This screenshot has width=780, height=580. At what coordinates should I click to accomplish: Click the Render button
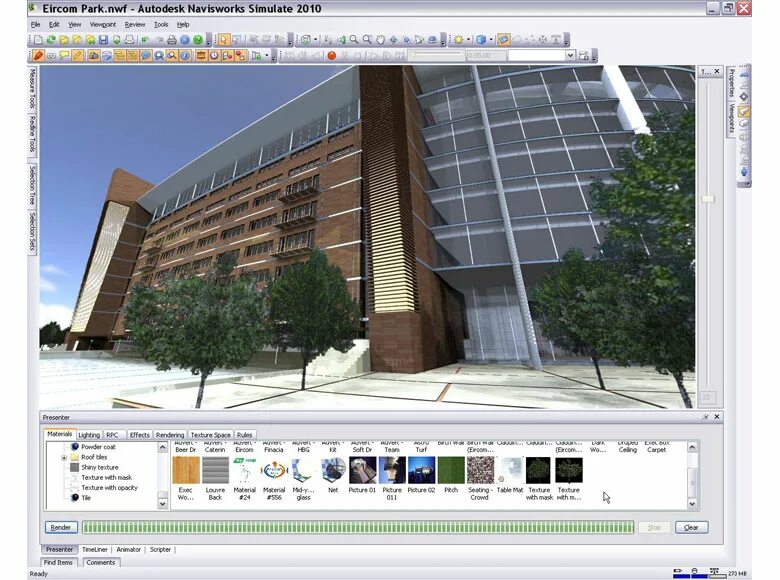61,527
